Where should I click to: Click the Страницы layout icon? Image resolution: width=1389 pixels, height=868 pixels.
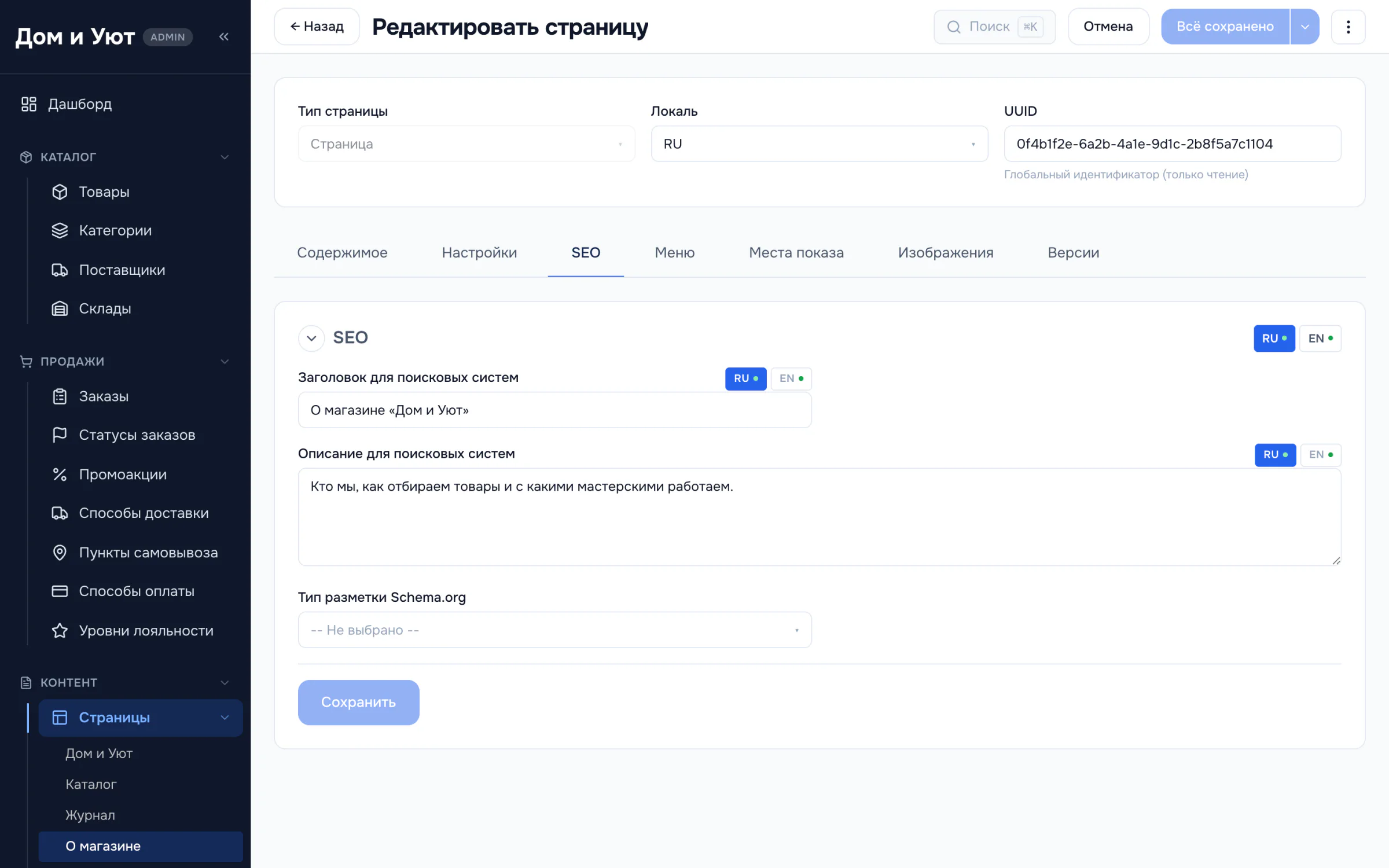point(60,718)
